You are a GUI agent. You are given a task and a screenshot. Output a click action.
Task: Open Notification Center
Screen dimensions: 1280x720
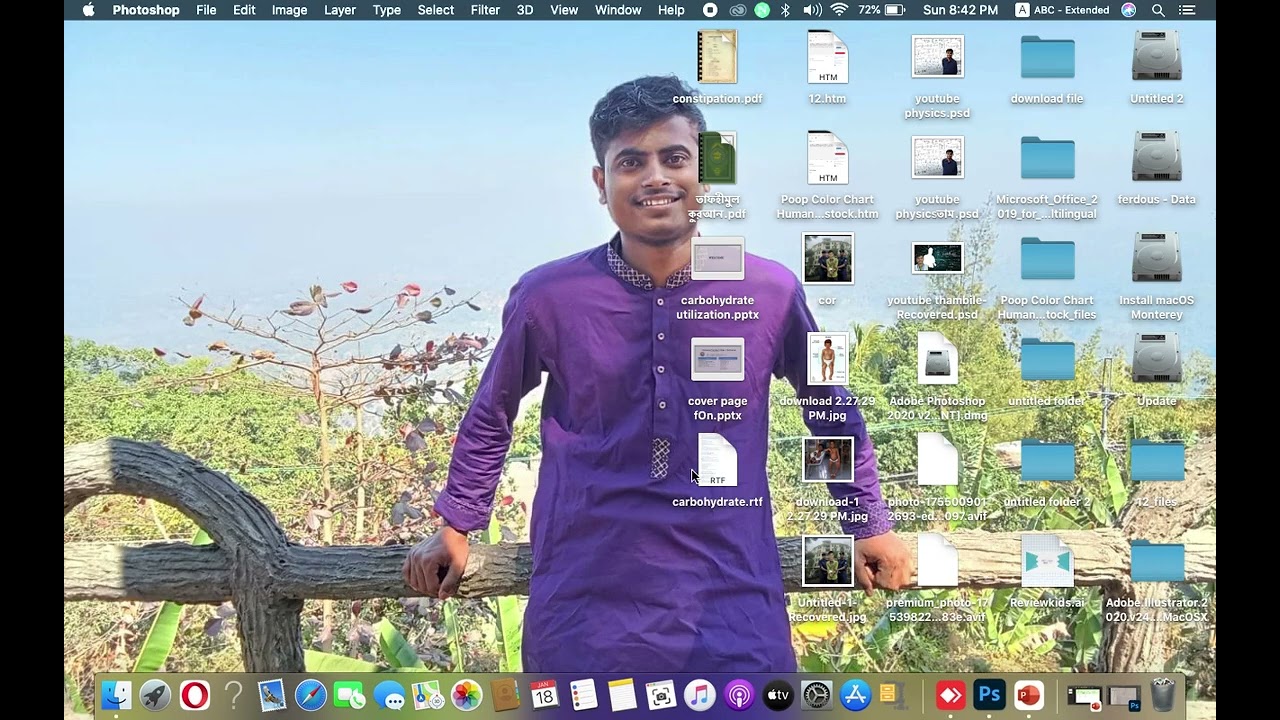(x=1187, y=10)
